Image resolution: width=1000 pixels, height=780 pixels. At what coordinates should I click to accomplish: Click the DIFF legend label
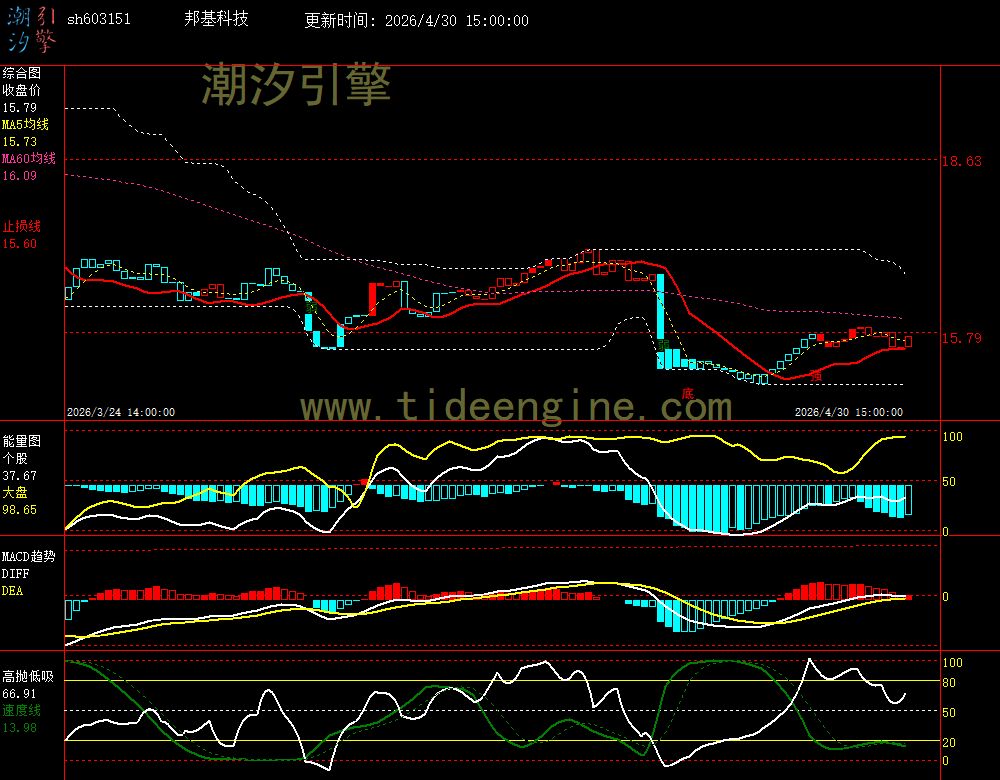coord(15,573)
